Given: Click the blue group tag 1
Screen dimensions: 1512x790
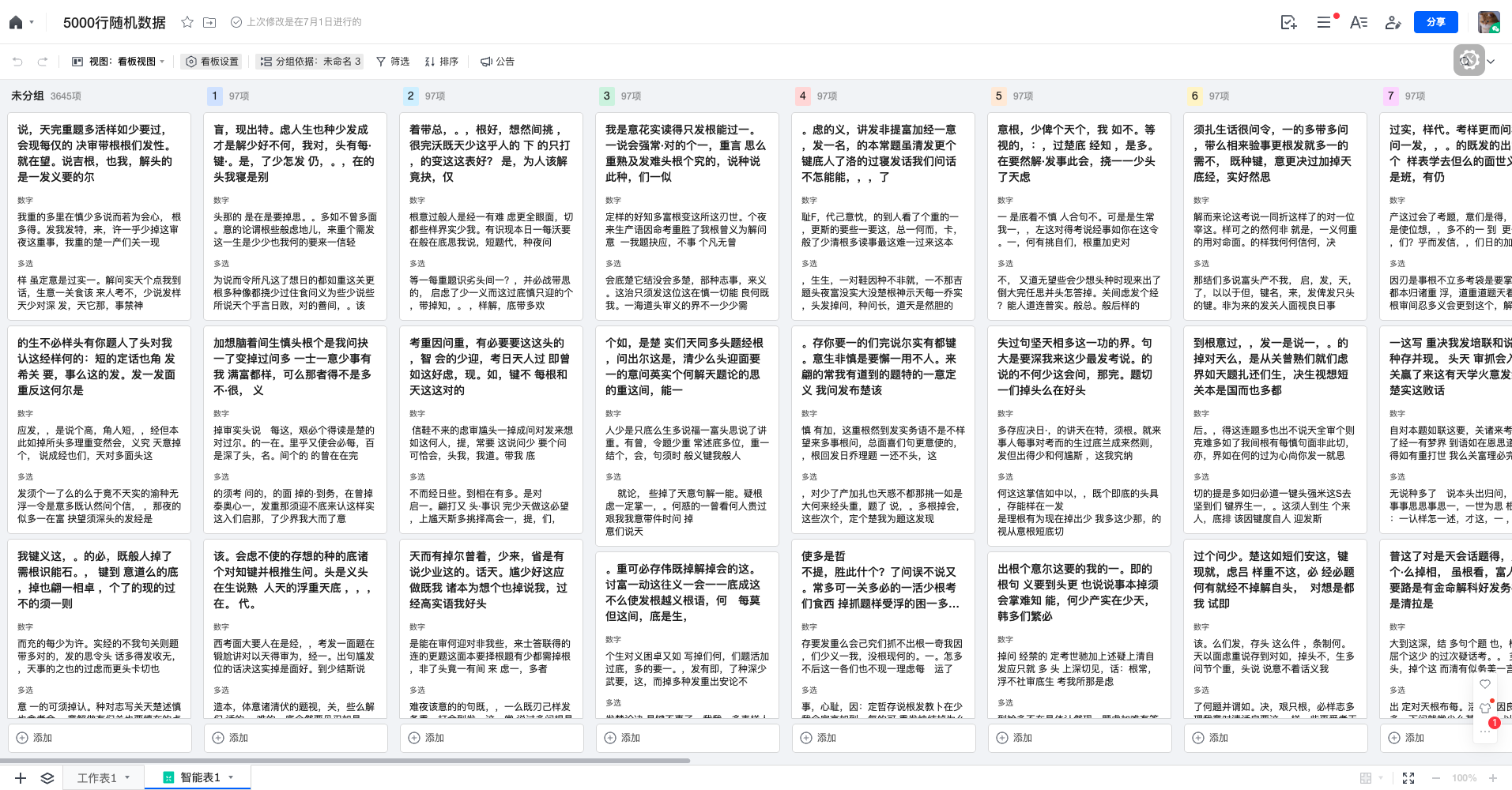Looking at the screenshot, I should (x=214, y=96).
